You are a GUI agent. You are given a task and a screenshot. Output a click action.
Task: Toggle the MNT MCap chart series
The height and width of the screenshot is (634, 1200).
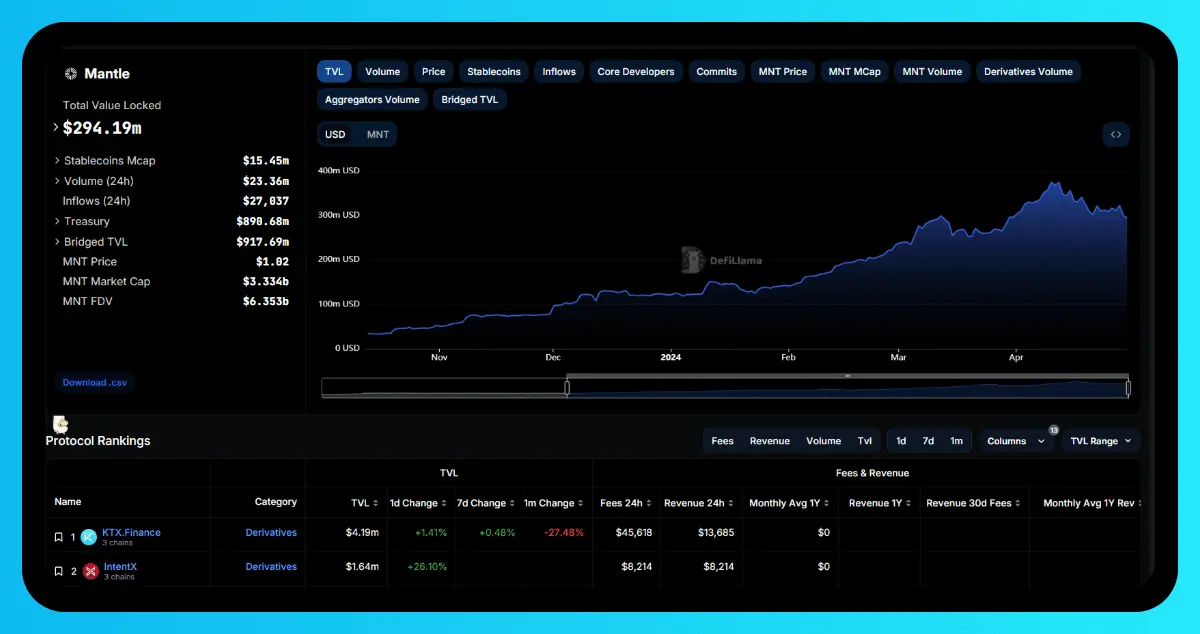(855, 72)
